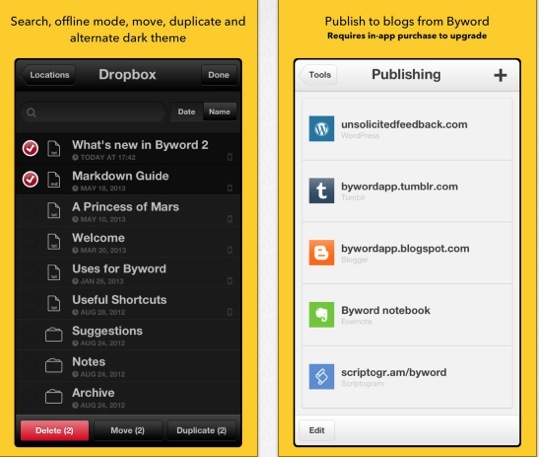Click the Suggestions folder icon
The height and width of the screenshot is (457, 539).
point(54,335)
